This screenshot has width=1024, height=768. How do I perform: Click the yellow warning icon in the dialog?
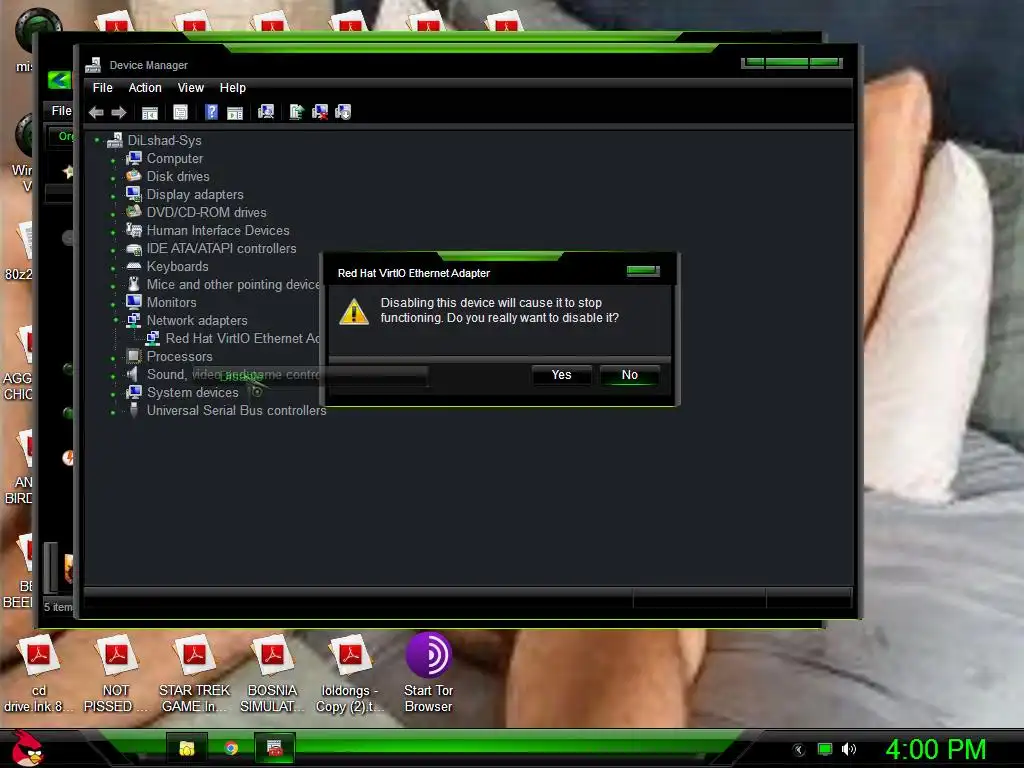point(354,312)
